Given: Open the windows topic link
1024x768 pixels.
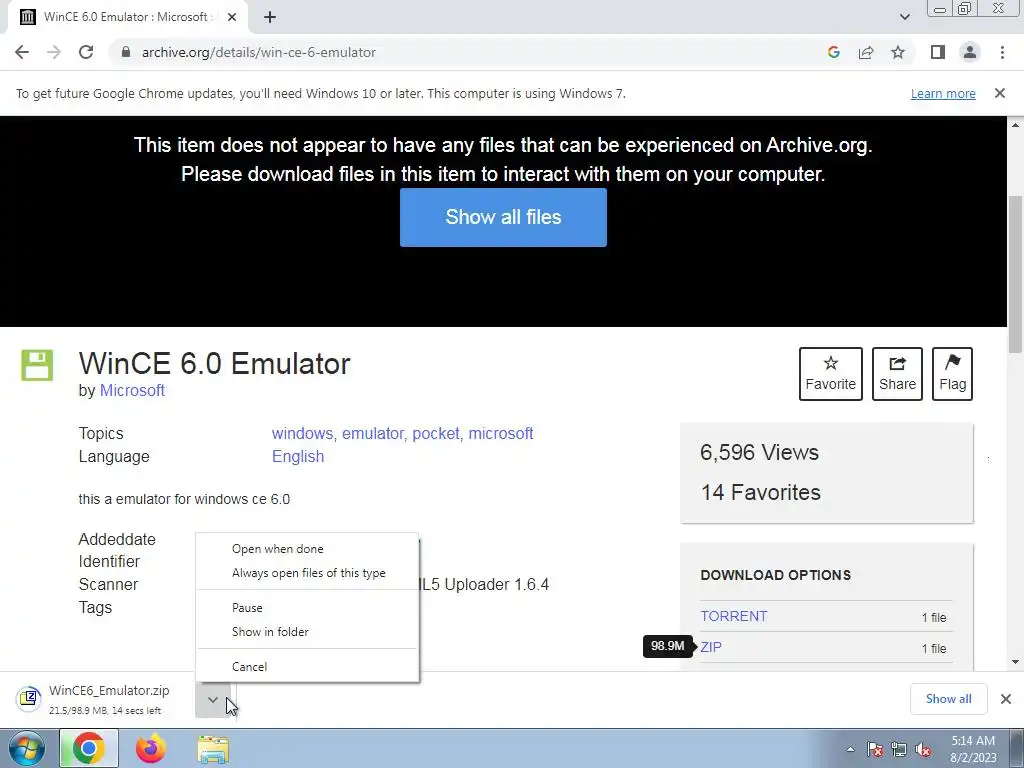Looking at the screenshot, I should 302,434.
